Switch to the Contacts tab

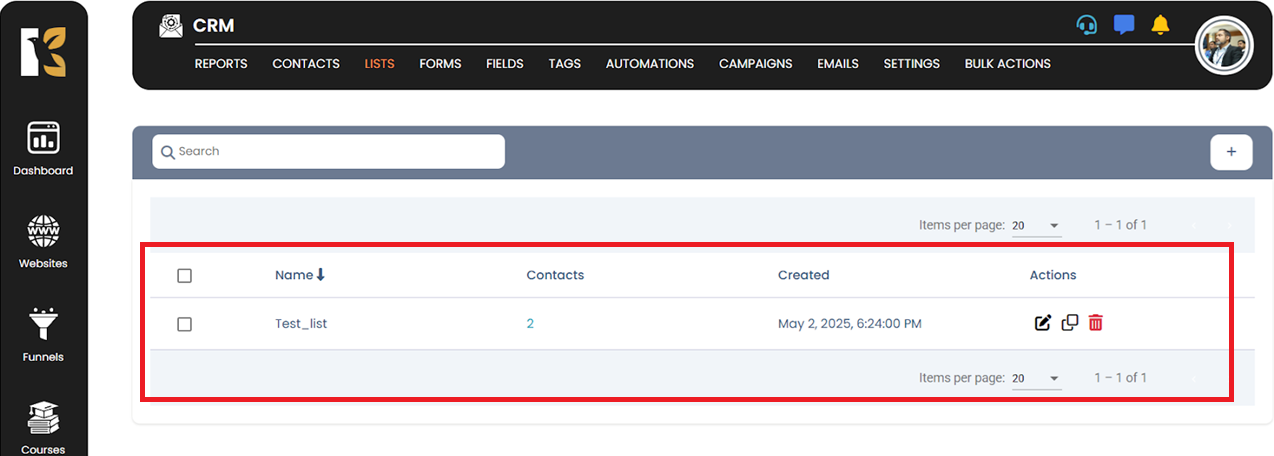click(306, 64)
